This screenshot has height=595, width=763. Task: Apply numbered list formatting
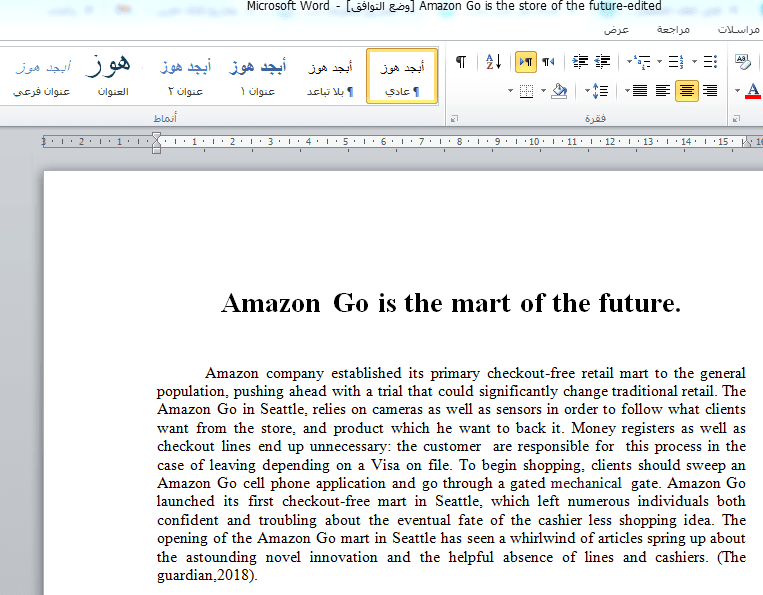[676, 62]
